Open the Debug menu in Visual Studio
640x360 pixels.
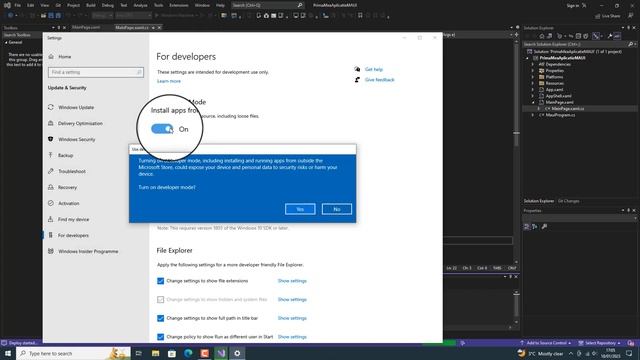[x=108, y=5]
